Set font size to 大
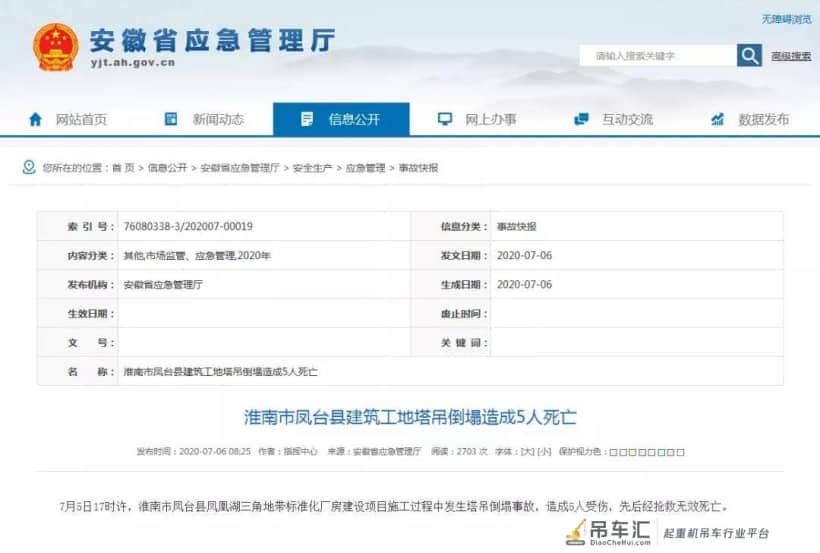This screenshot has width=820, height=553. coord(528,452)
